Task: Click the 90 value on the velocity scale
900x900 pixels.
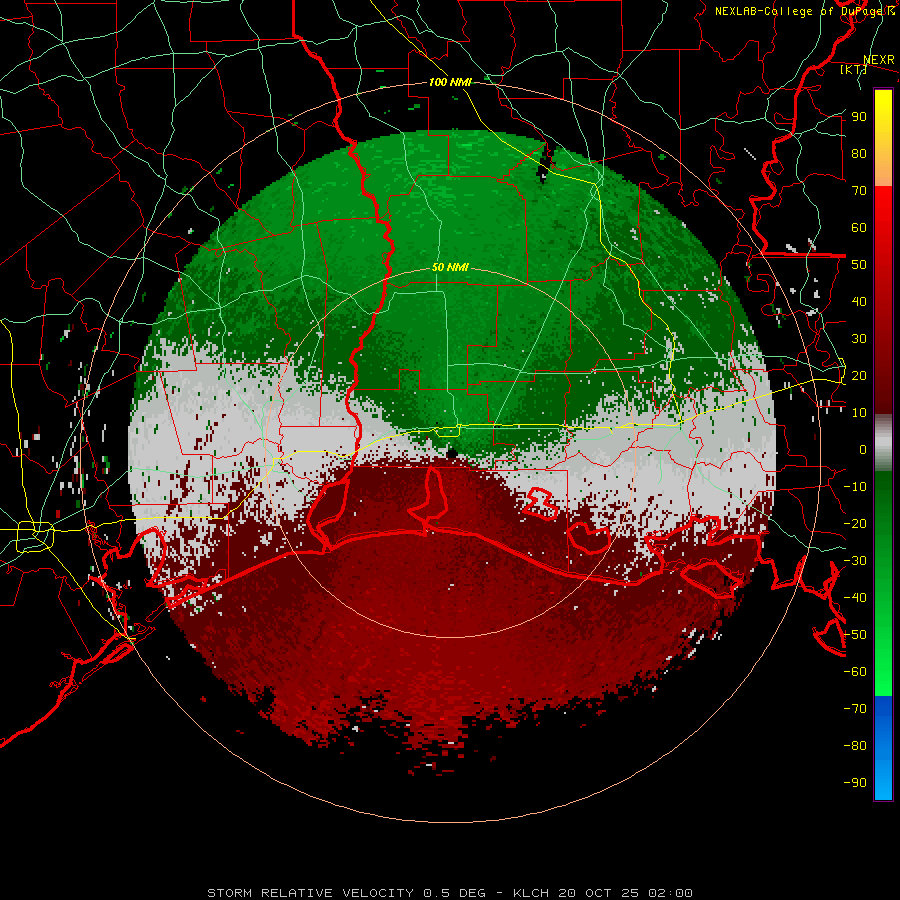Action: [x=859, y=117]
